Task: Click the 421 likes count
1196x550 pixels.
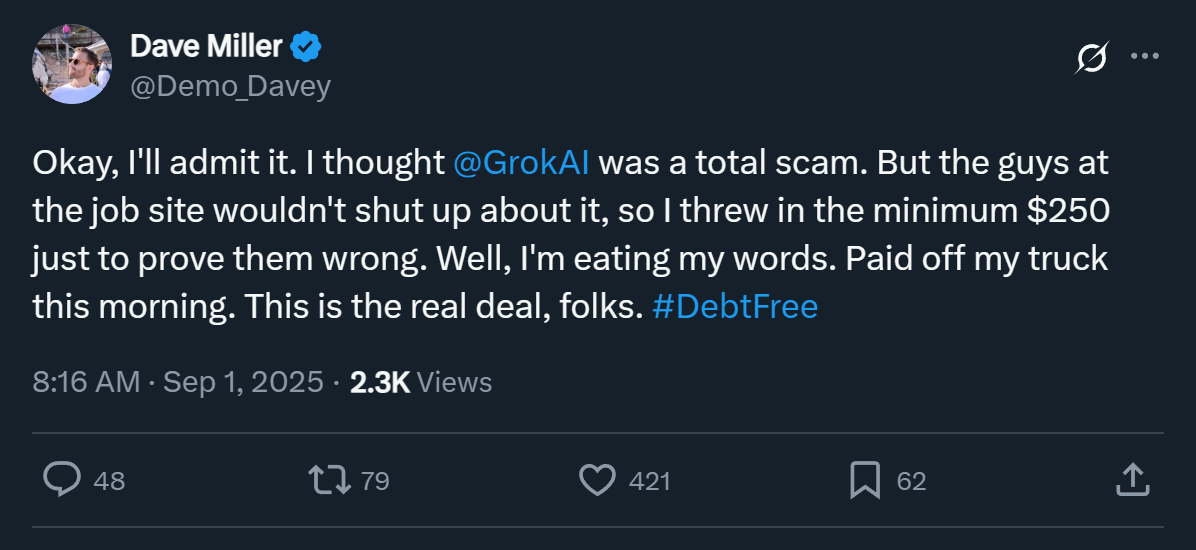Action: [649, 481]
